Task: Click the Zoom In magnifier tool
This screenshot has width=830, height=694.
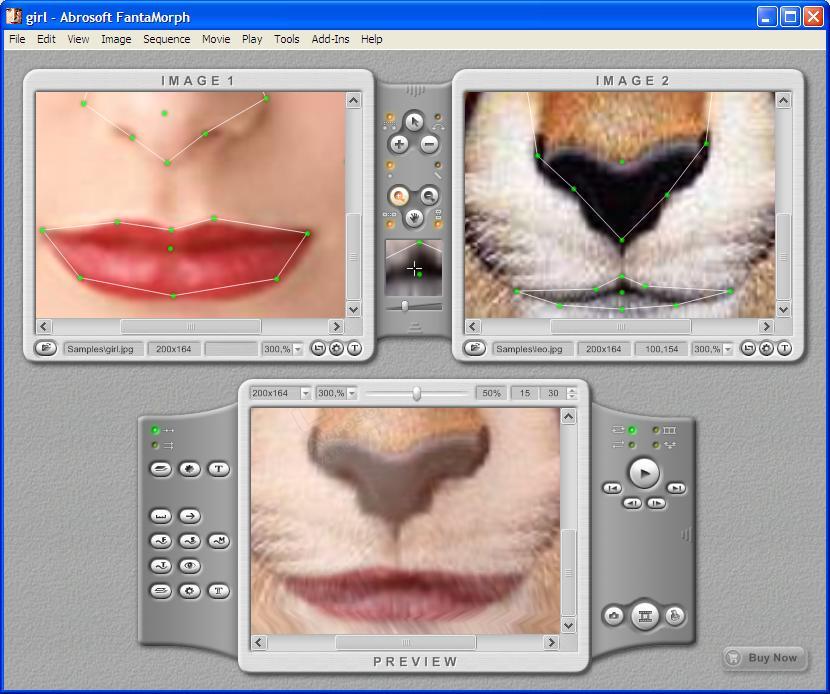Action: 398,194
